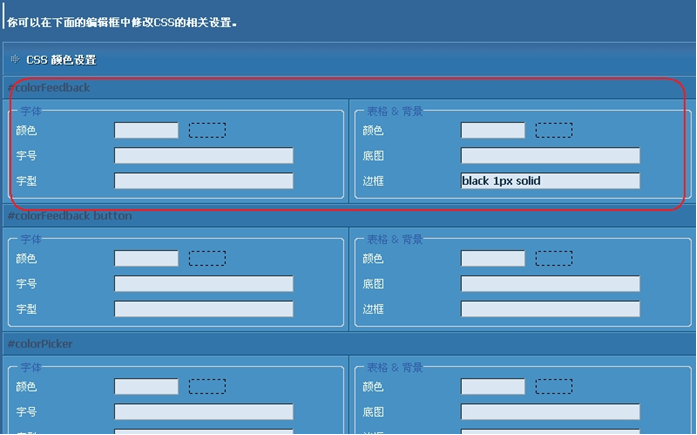Click #colorPicker 底图 input field

pyautogui.click(x=550, y=411)
